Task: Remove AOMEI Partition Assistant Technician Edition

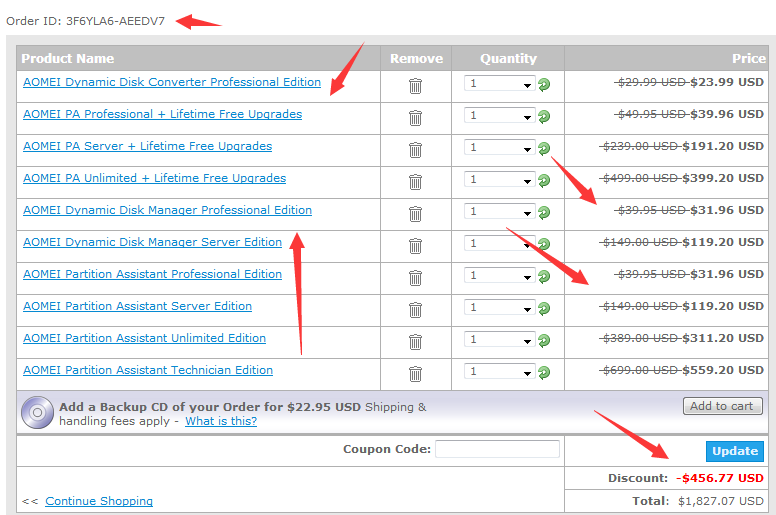Action: coord(415,374)
